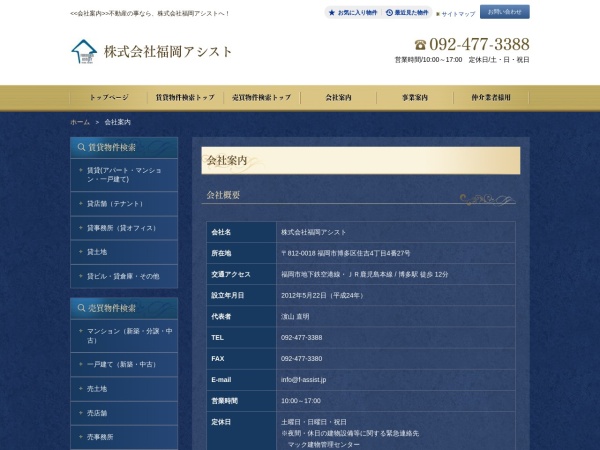Click the 交通アクセス row label
600x450 pixels.
pyautogui.click(x=231, y=274)
